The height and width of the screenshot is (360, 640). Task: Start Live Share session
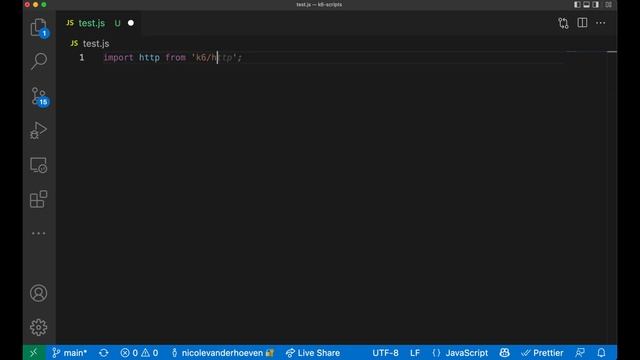click(x=313, y=353)
